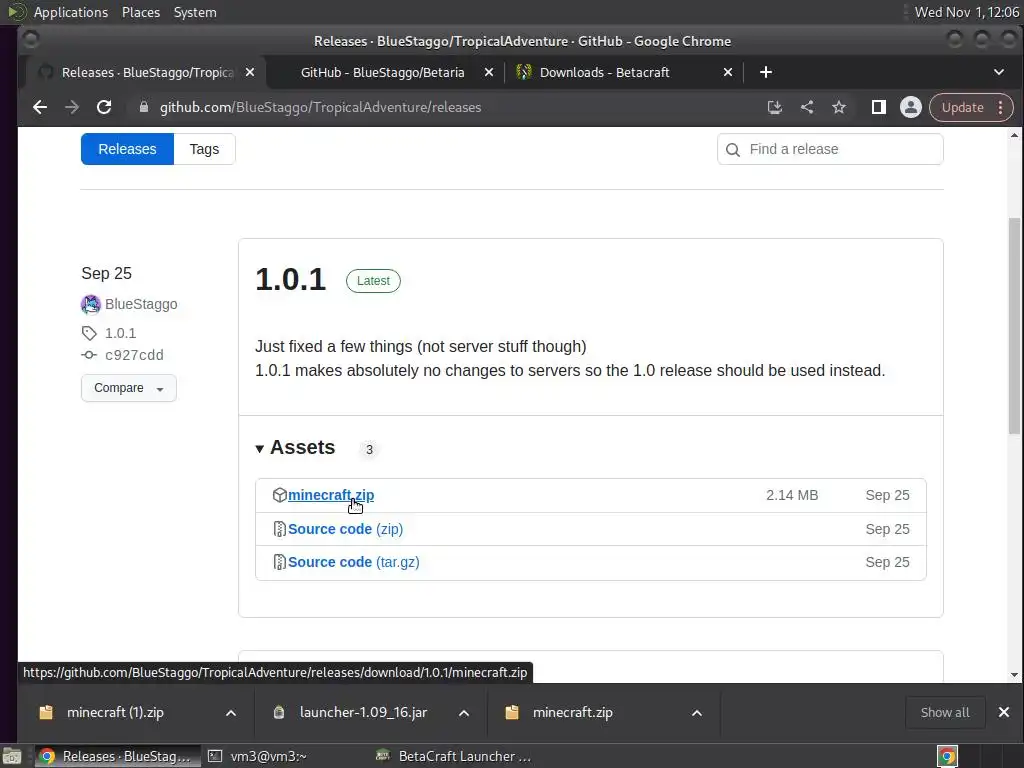1024x768 pixels.
Task: Click the address bar URL
Action: [x=320, y=107]
